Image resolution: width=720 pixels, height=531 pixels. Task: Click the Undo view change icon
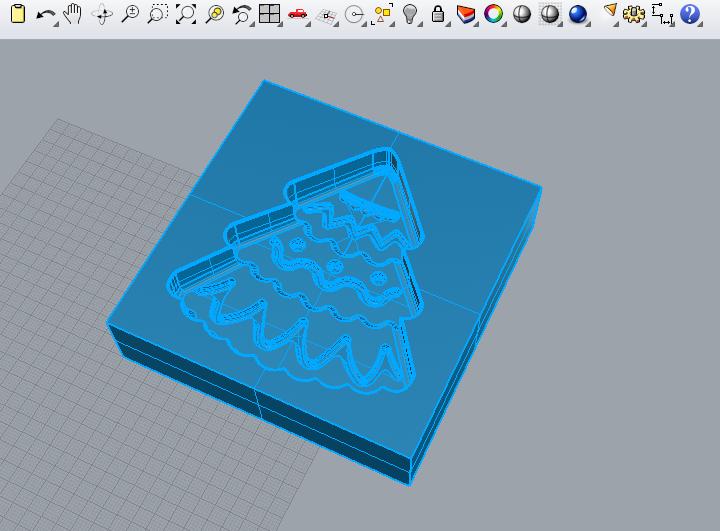coord(242,14)
